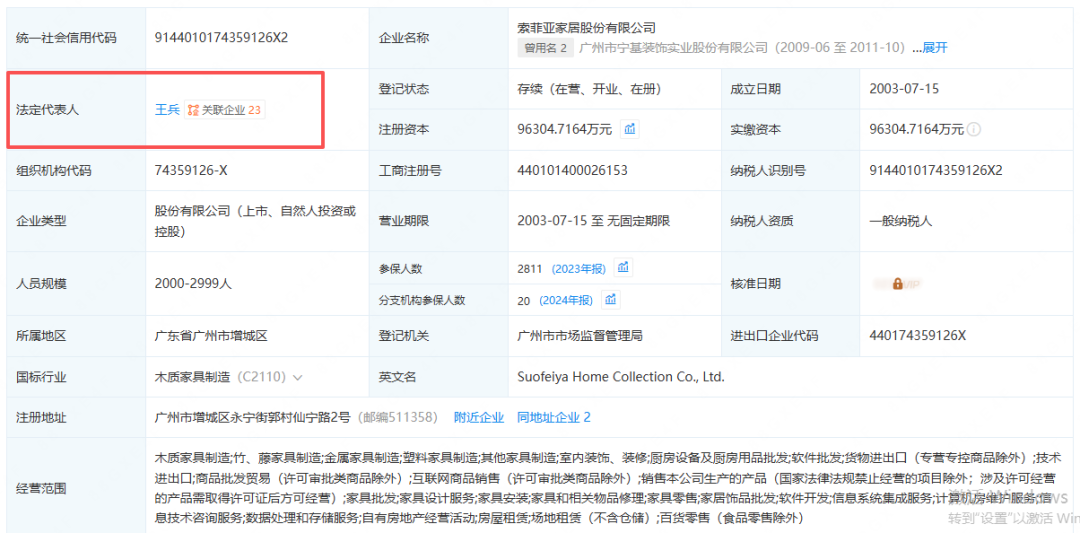Click the chart icon beside 注册资本 amount
This screenshot has width=1080, height=533.
click(x=630, y=129)
